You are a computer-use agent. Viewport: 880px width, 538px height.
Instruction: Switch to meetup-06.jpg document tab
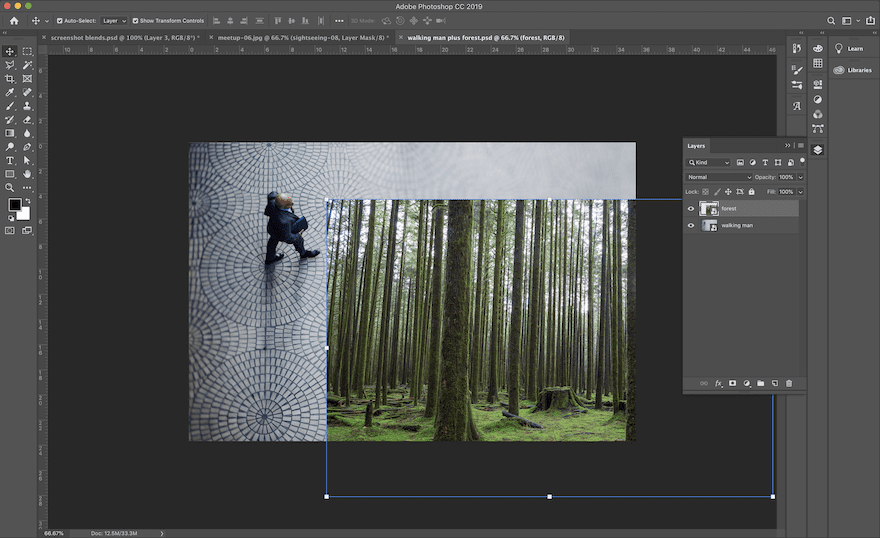coord(302,37)
